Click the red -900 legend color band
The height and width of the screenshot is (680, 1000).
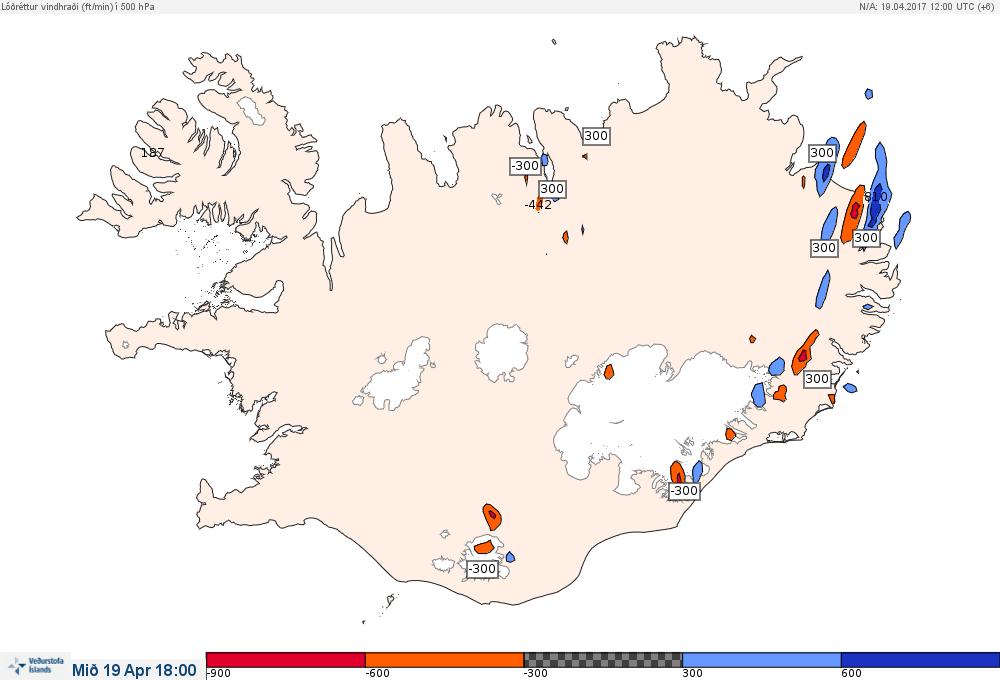pos(286,660)
